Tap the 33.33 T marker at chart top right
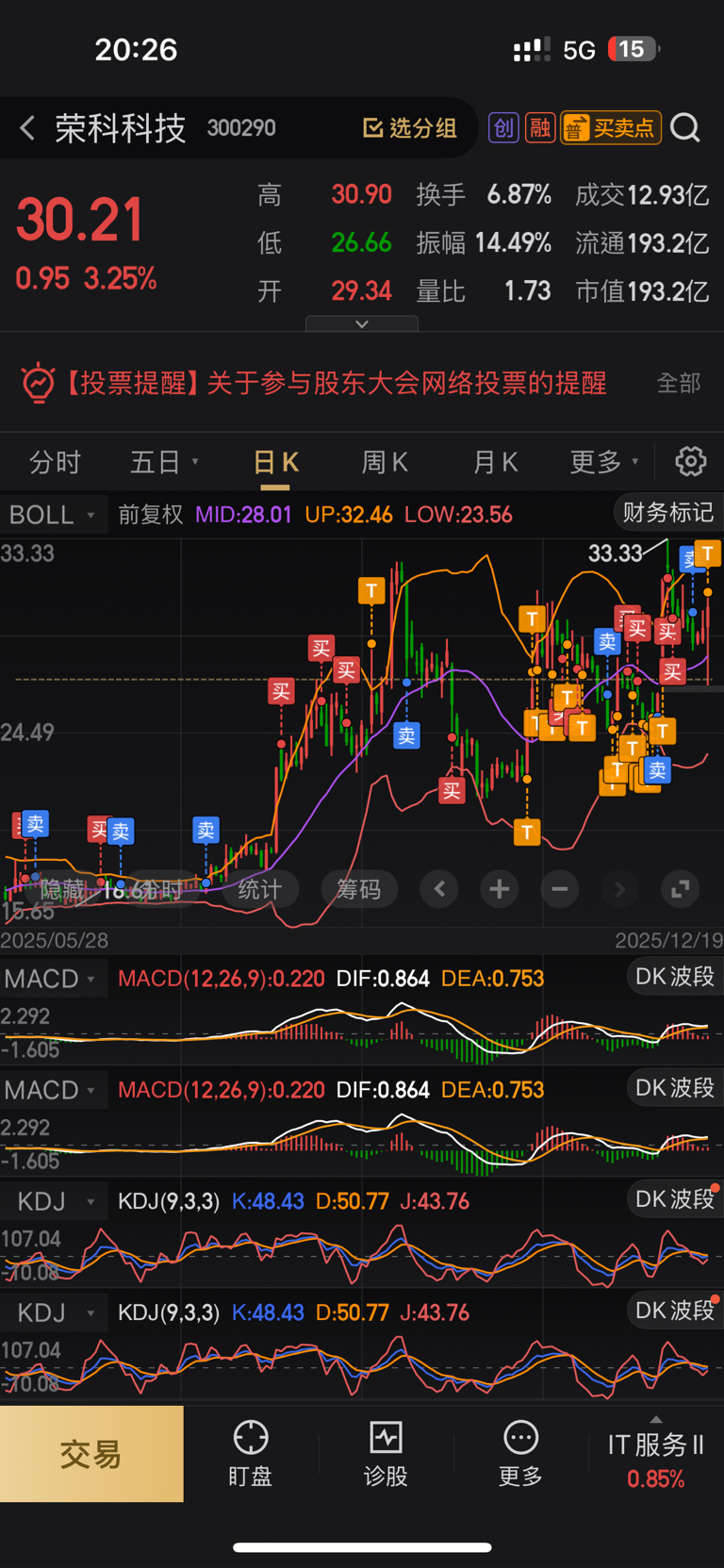Image resolution: width=724 pixels, height=1568 pixels. [x=708, y=553]
